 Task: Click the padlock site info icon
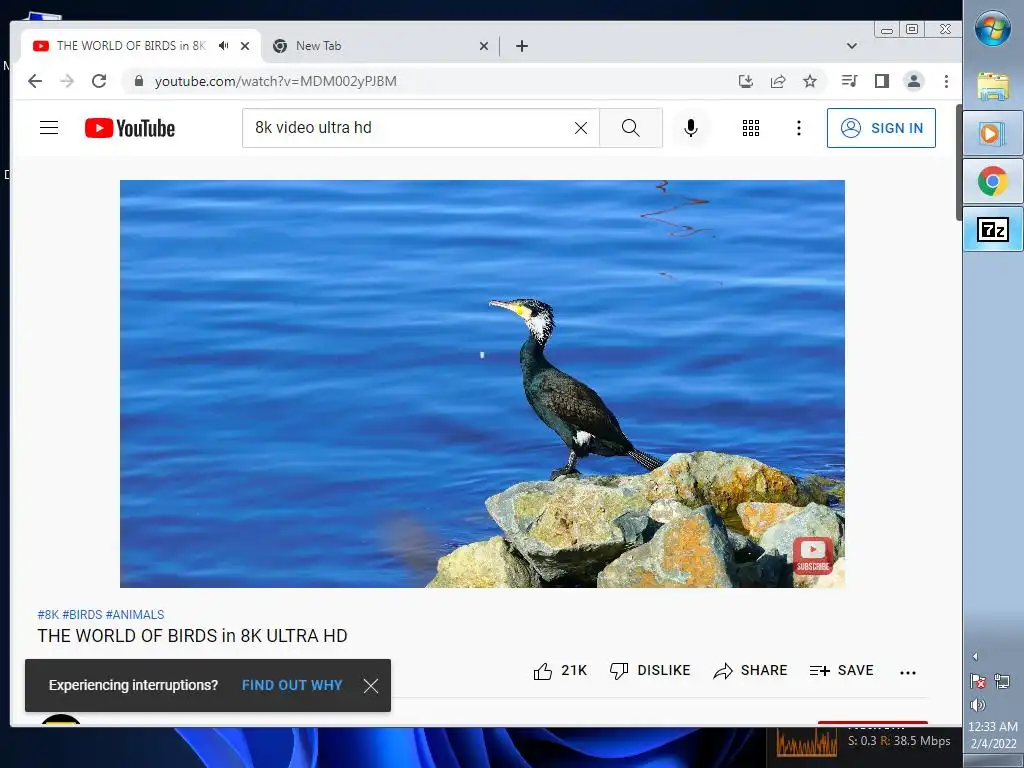tap(138, 81)
